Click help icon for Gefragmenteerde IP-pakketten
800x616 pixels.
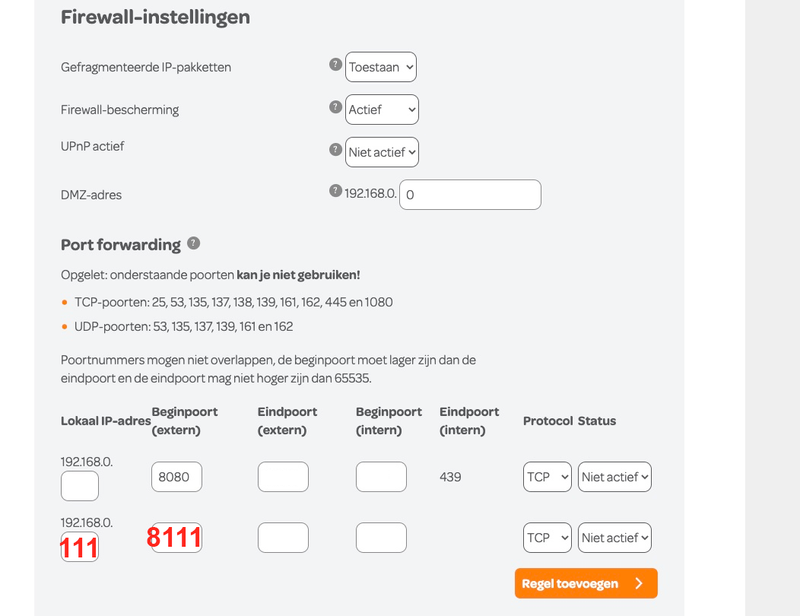[336, 64]
